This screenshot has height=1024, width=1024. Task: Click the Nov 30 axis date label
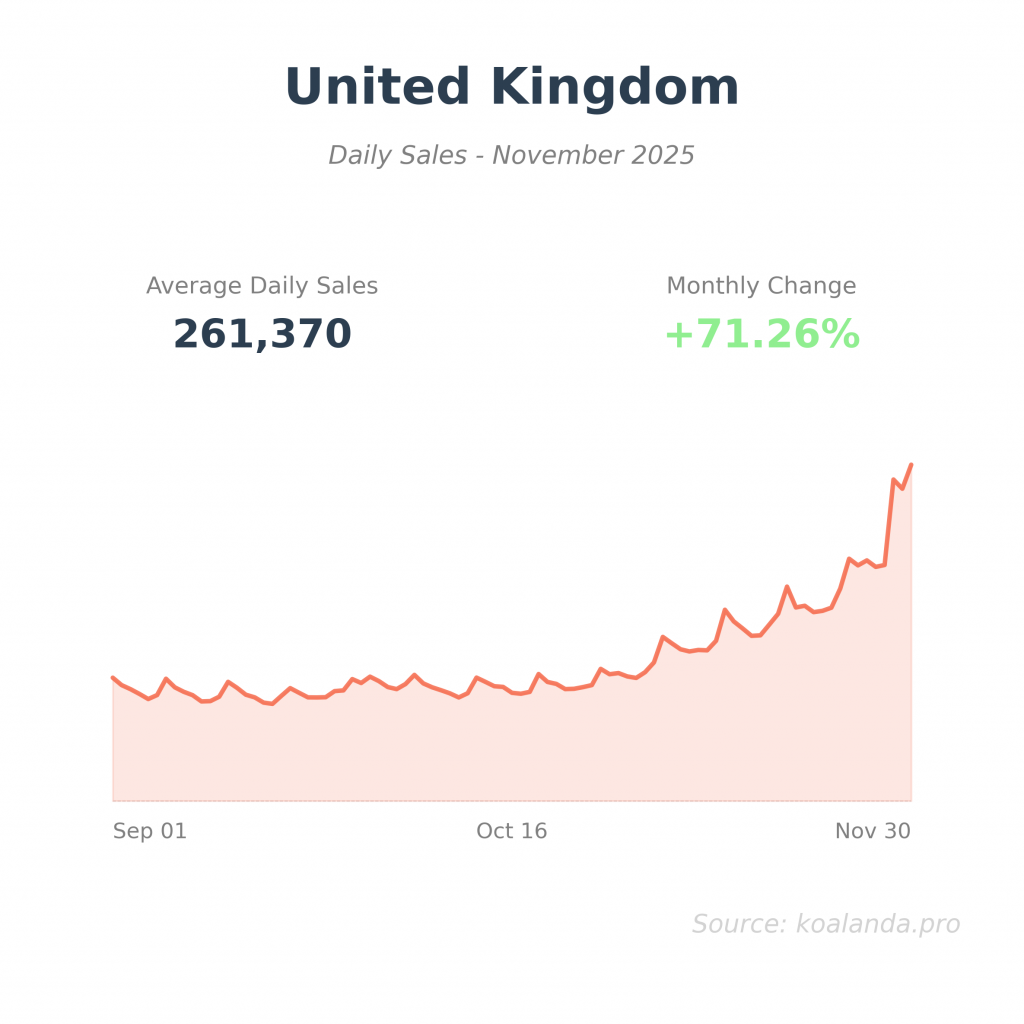click(872, 831)
